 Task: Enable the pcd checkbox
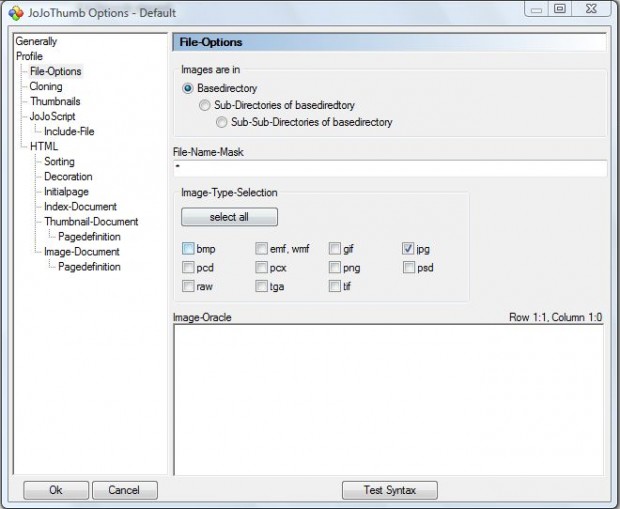[x=188, y=267]
